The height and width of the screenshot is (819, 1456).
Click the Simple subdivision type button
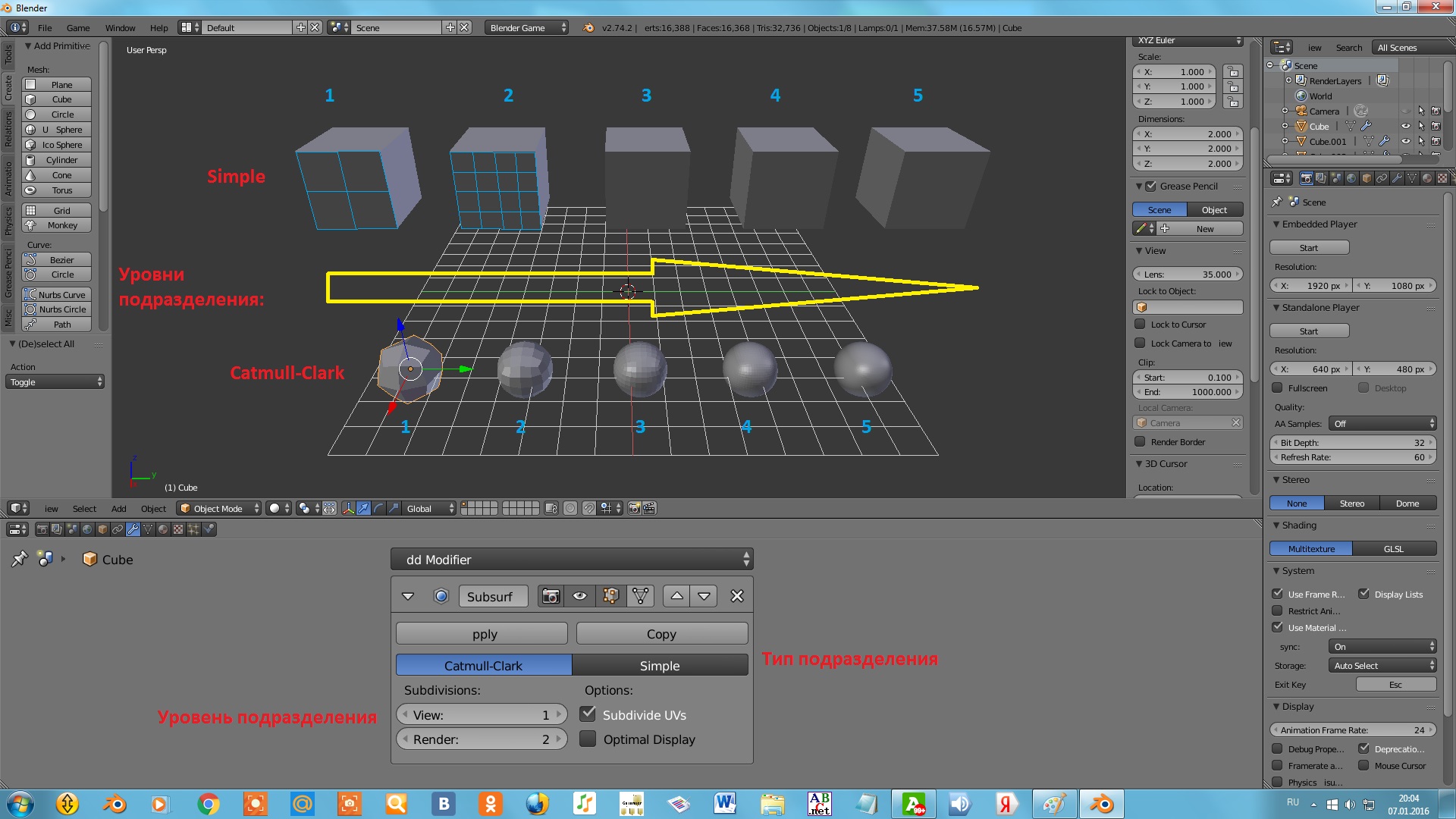tap(659, 665)
